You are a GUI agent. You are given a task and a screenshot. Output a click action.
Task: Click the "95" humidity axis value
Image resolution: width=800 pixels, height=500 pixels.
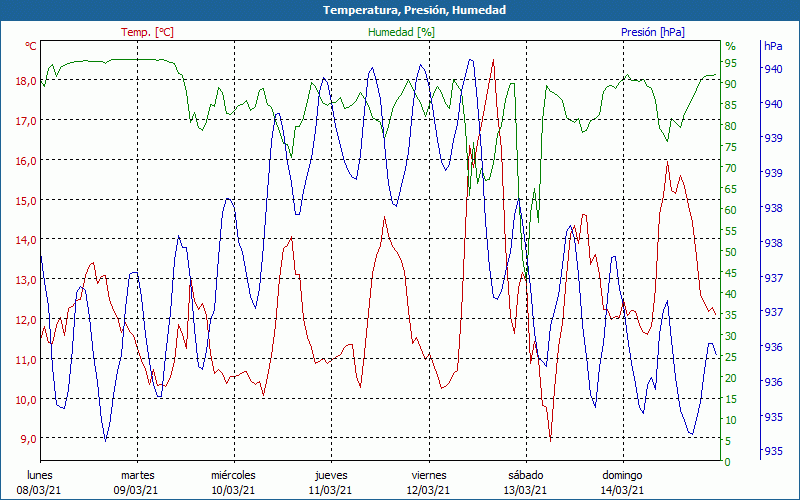731,63
